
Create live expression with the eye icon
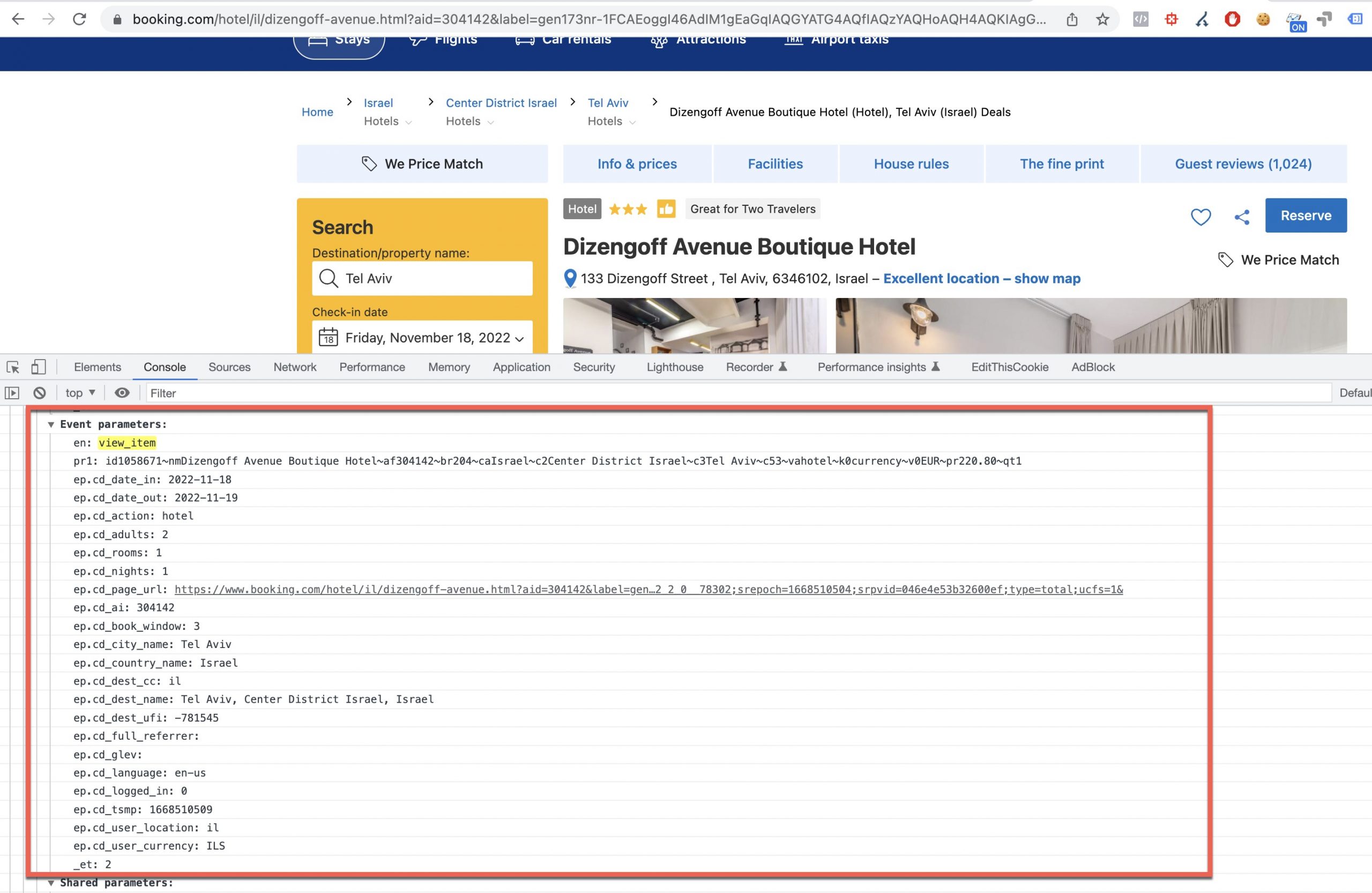pos(122,393)
